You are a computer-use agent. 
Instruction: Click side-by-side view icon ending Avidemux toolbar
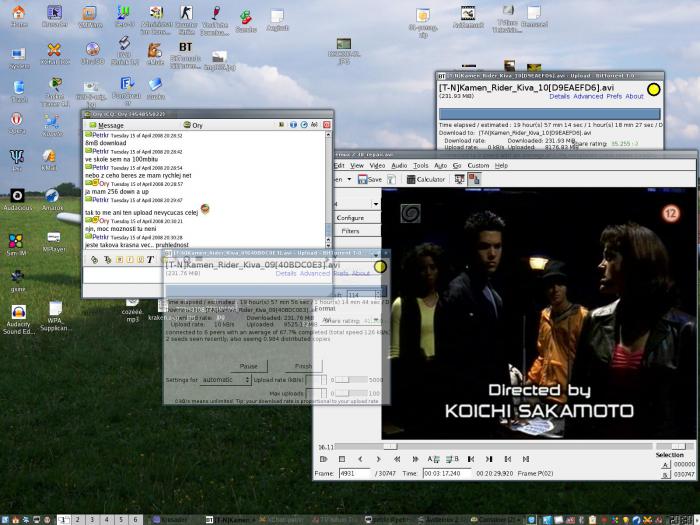tap(474, 179)
